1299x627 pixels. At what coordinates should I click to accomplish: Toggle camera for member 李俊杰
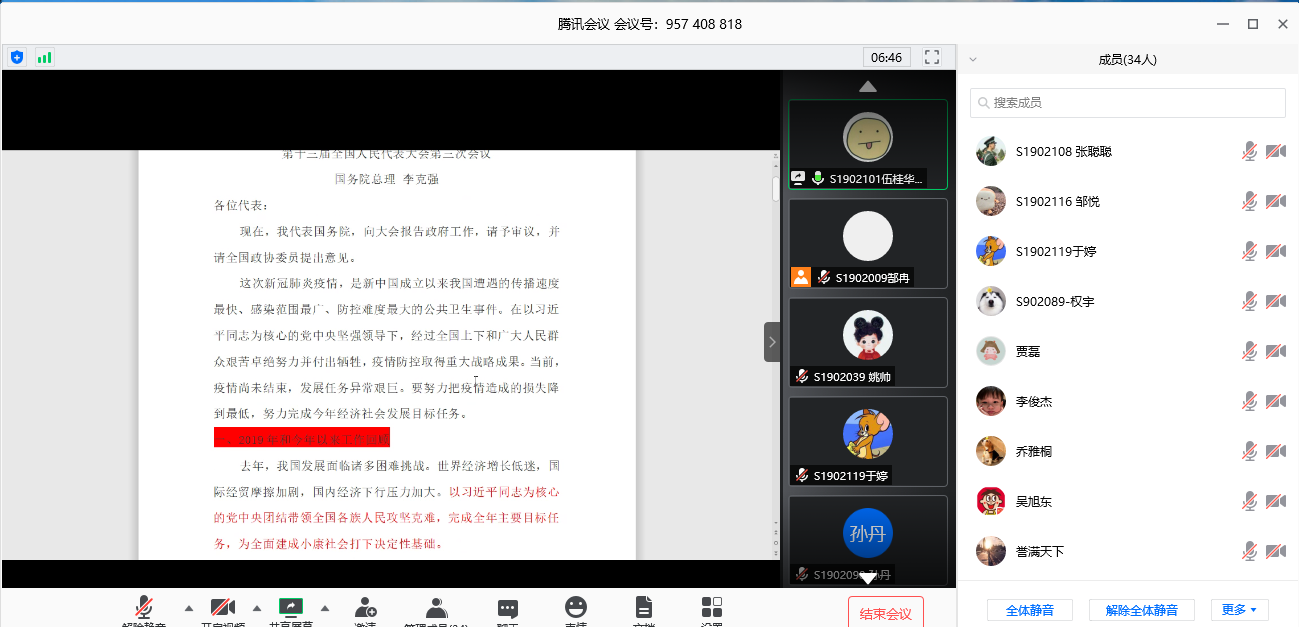point(1275,401)
